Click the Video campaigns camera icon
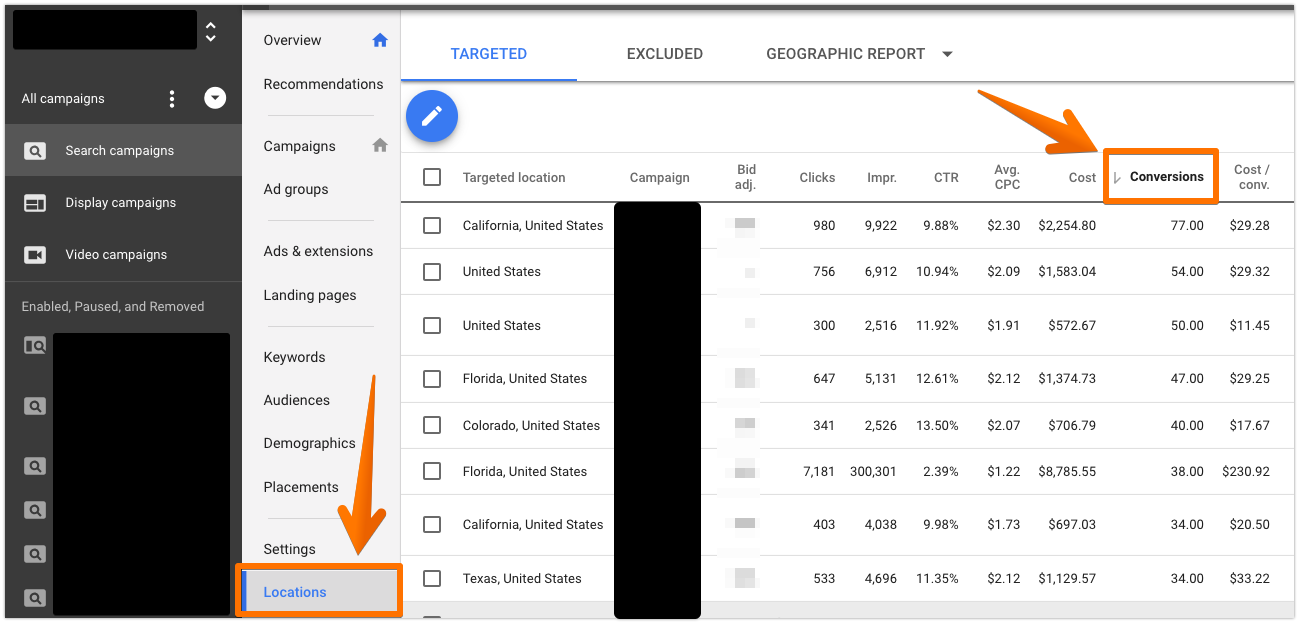The height and width of the screenshot is (627, 1299). coord(35,255)
